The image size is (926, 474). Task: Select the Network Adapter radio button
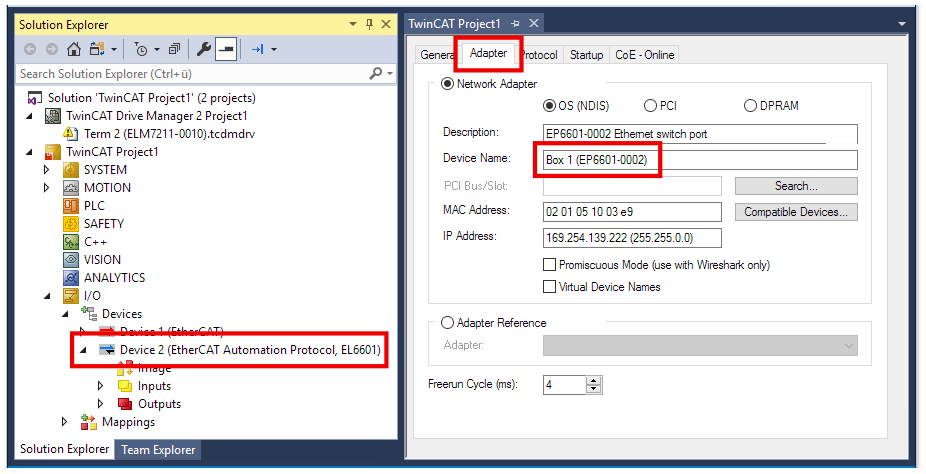(447, 84)
